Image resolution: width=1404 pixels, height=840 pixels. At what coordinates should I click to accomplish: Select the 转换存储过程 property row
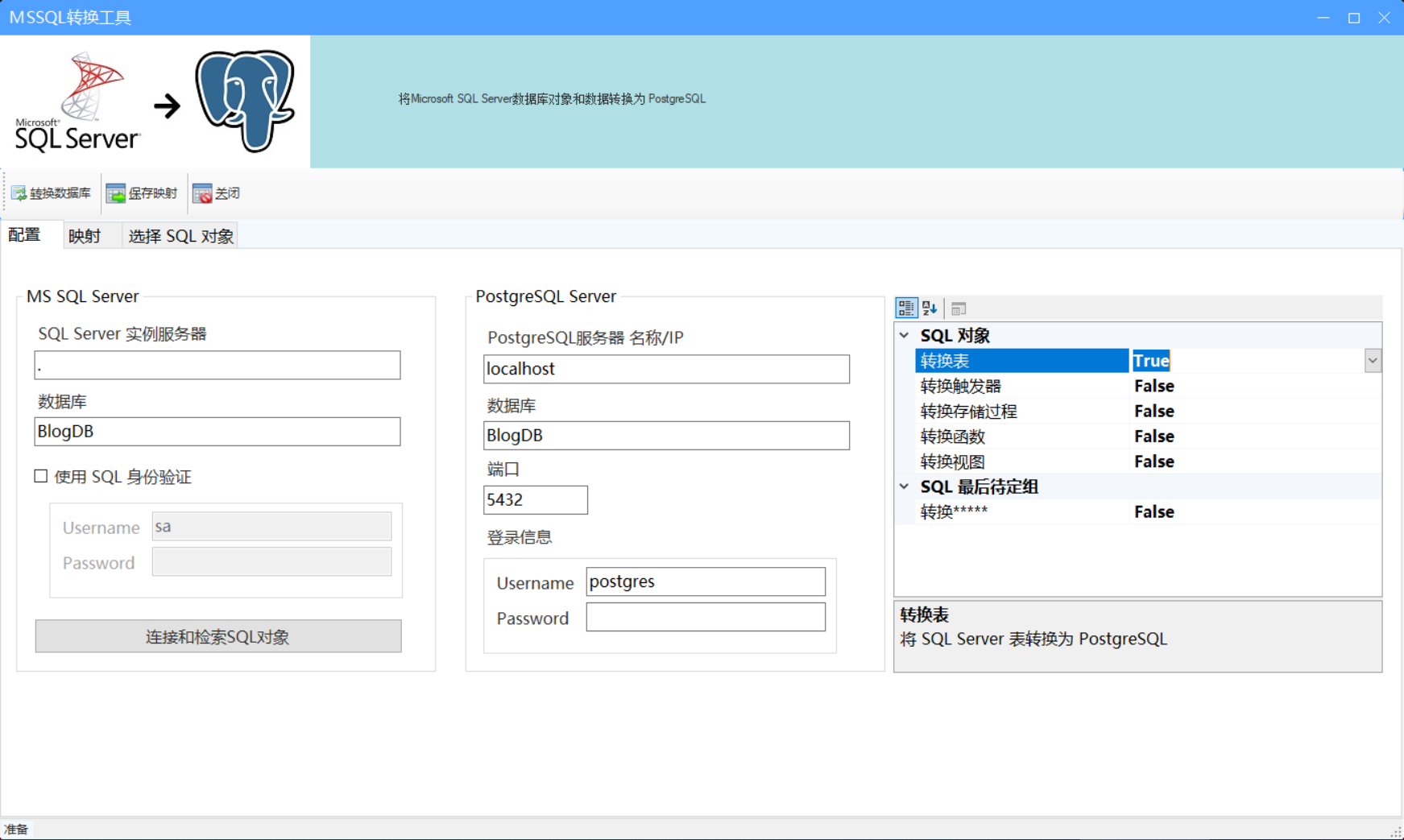(x=1149, y=411)
